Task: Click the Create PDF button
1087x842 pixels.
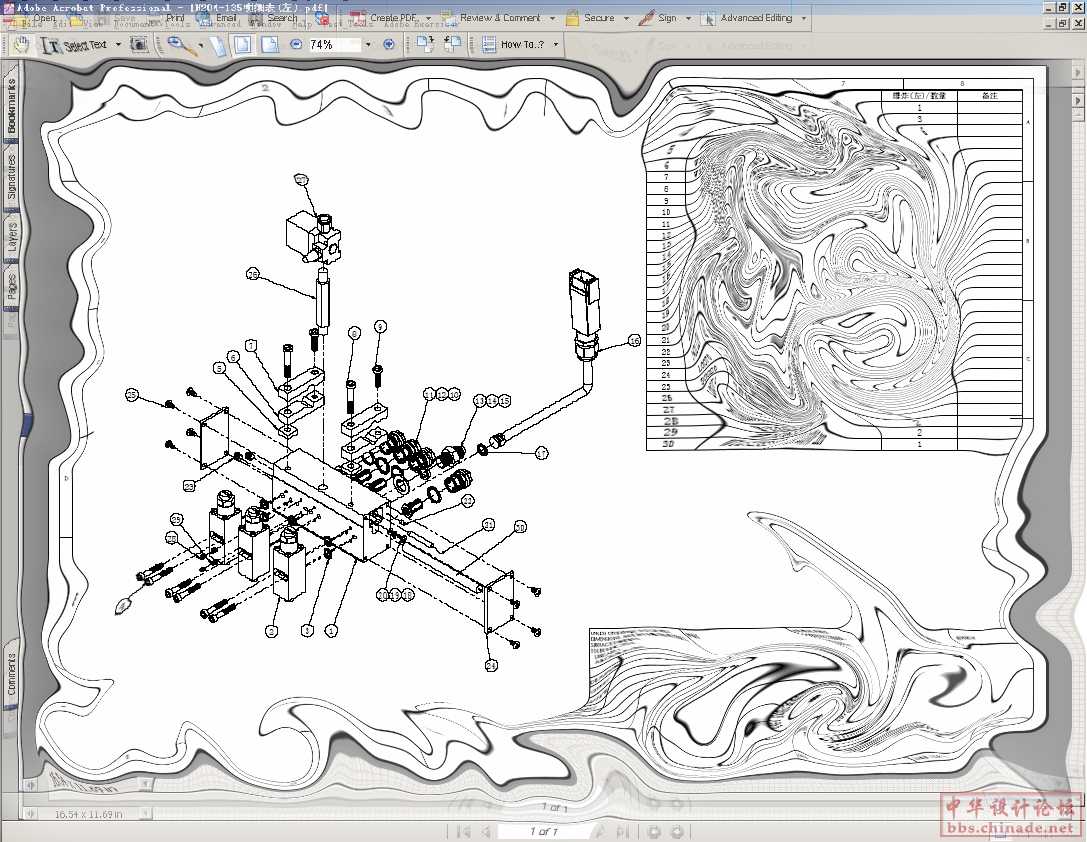Action: (x=385, y=18)
